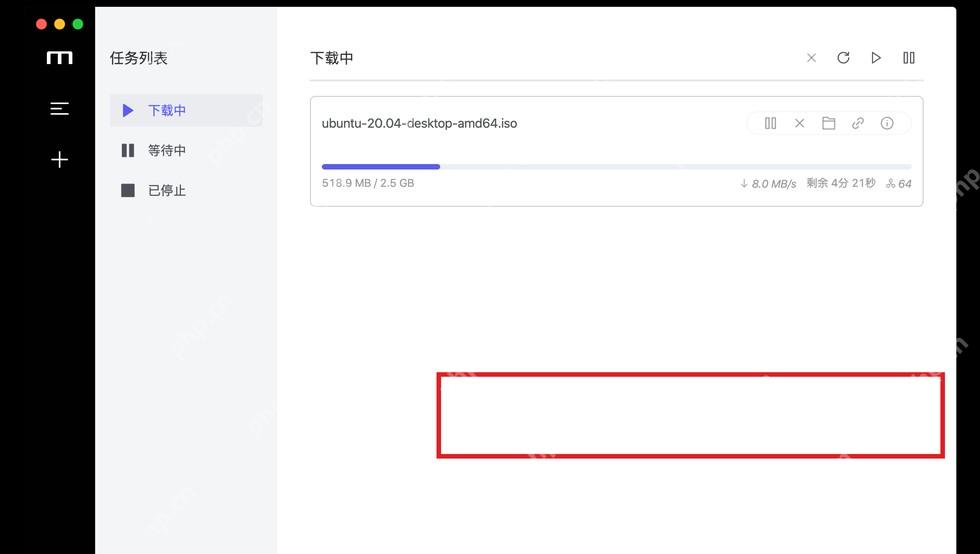Image resolution: width=980 pixels, height=554 pixels.
Task: Delete selected tasks from top toolbar
Action: click(811, 58)
